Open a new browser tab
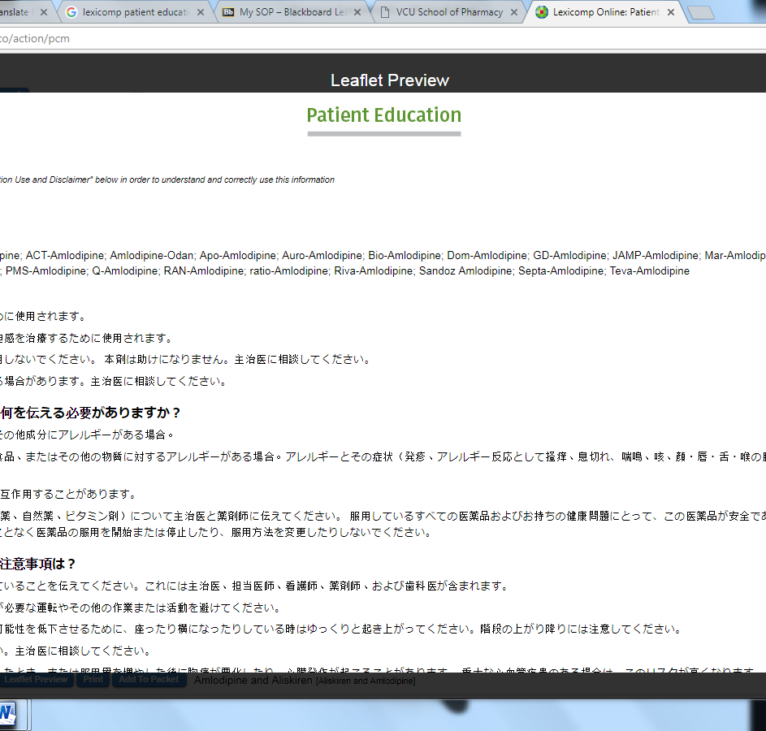This screenshot has width=766, height=731. [x=701, y=13]
